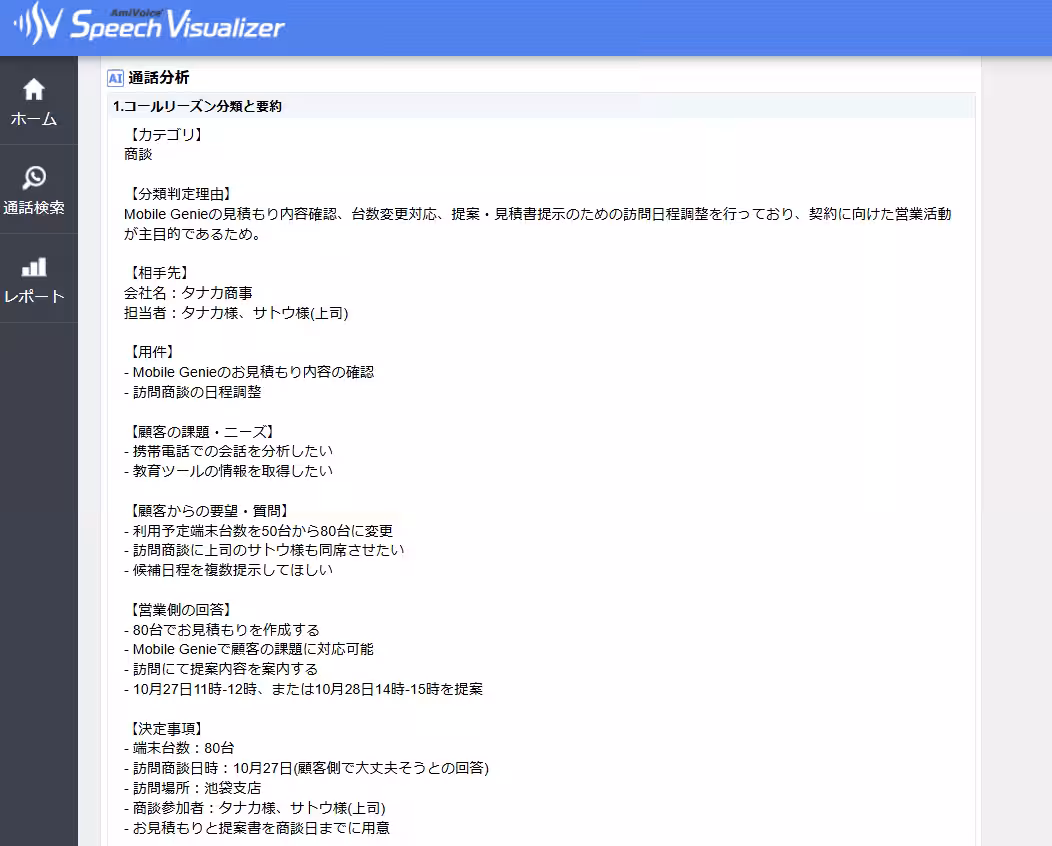
Task: Click the 【分類判定理由】 label
Action: click(x=180, y=194)
